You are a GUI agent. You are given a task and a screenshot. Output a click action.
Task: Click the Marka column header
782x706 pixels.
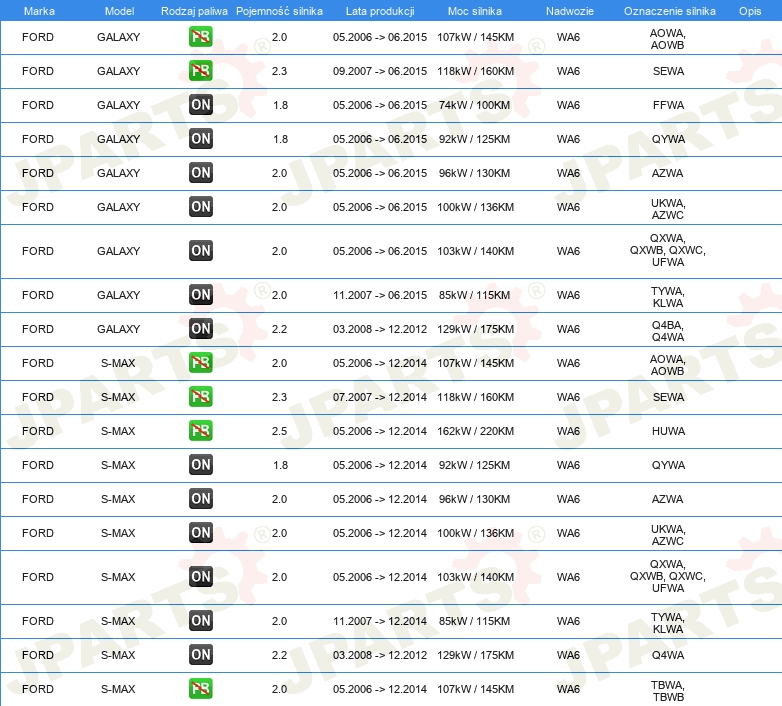pyautogui.click(x=39, y=11)
